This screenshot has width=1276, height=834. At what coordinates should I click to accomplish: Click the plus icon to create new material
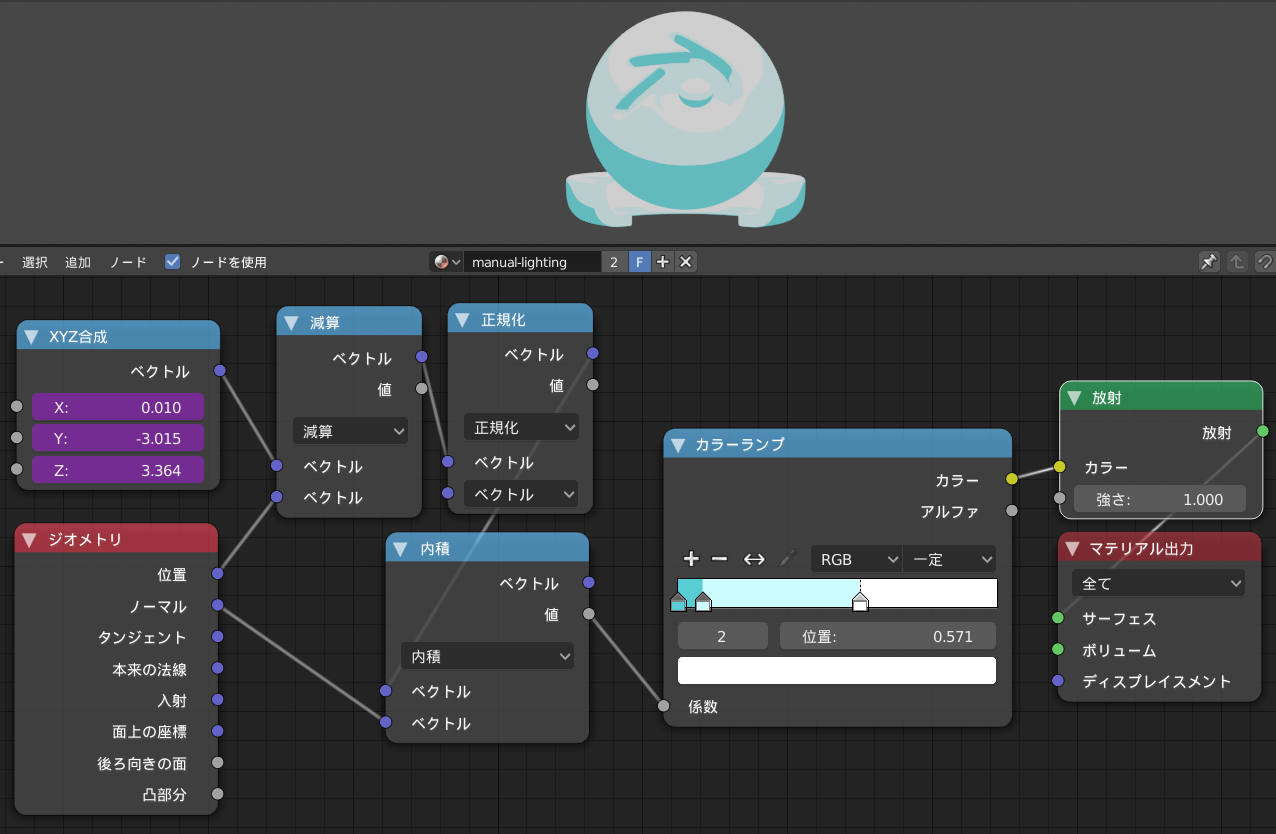pyautogui.click(x=662, y=262)
